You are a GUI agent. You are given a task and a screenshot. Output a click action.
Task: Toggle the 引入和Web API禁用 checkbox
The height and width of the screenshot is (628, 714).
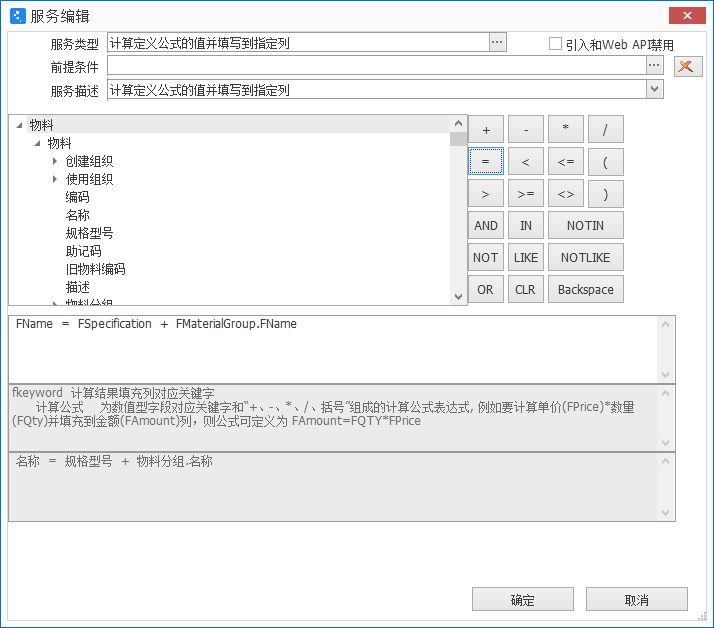555,44
